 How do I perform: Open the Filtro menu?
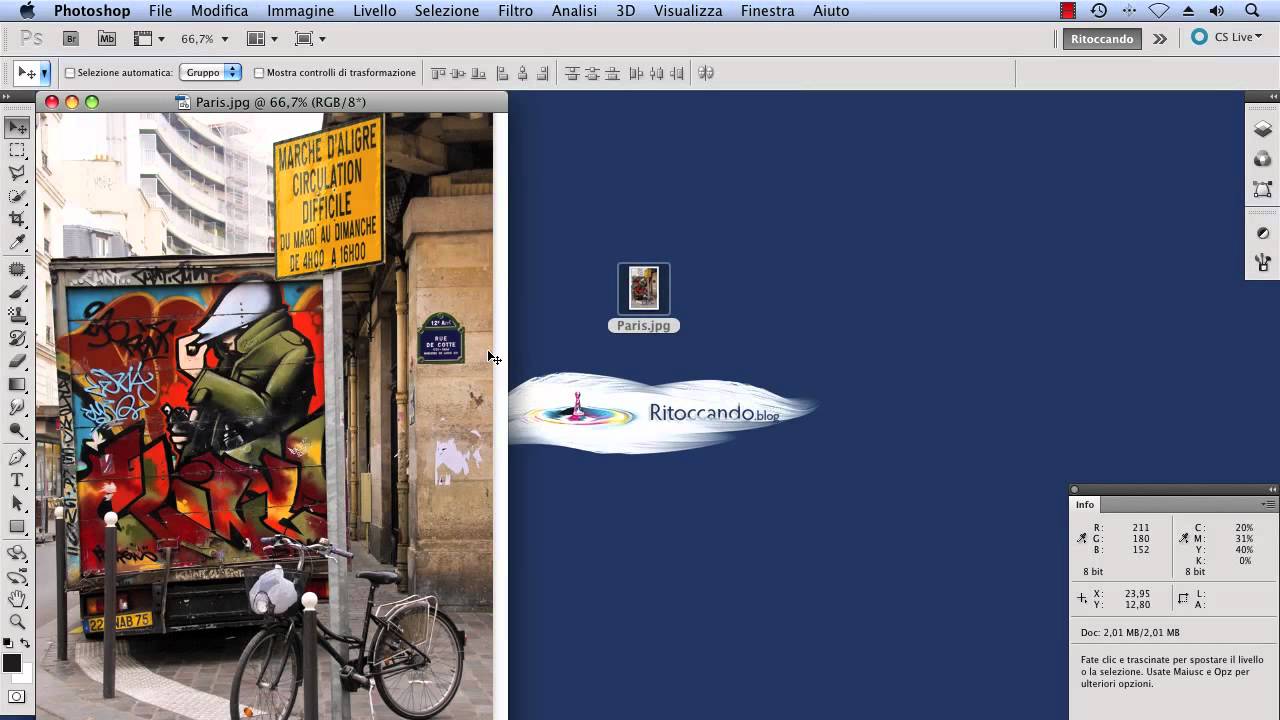click(515, 11)
